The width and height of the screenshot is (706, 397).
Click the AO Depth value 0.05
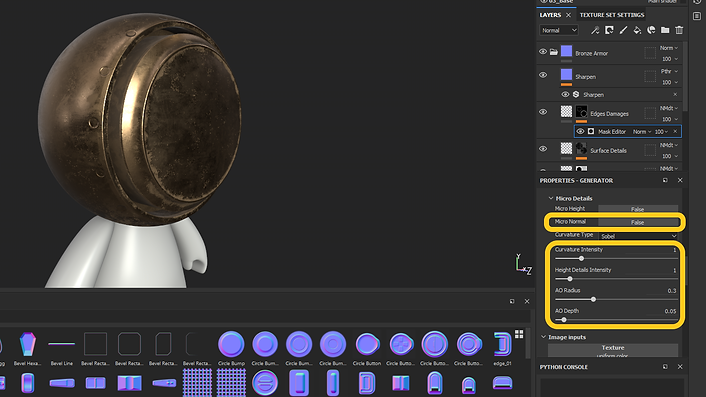670,311
